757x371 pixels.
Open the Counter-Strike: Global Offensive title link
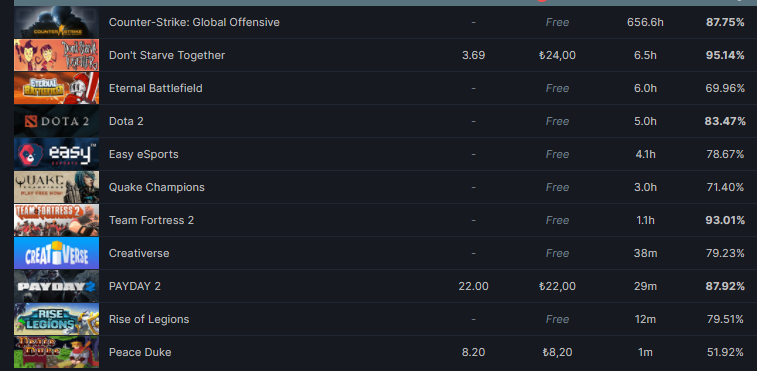pos(194,22)
